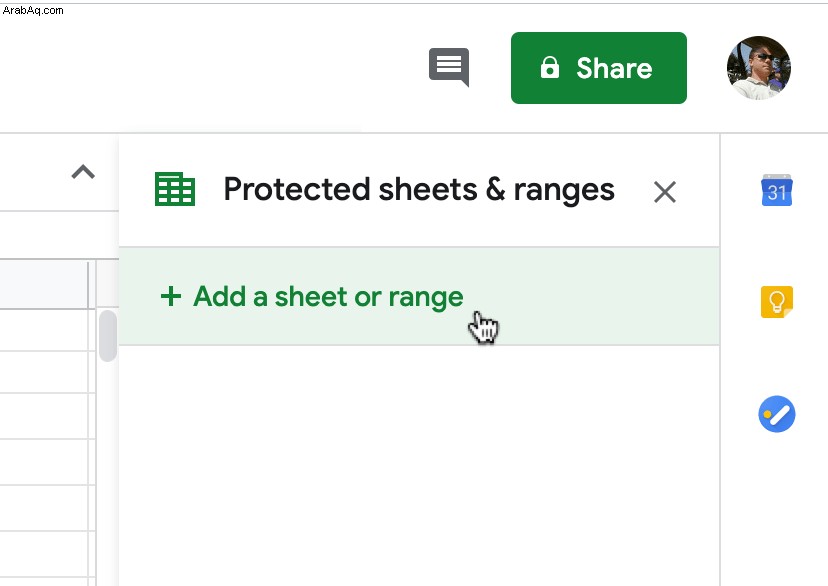Select the fourth spreadsheet row cell
The height and width of the screenshot is (586, 828).
tap(44, 462)
